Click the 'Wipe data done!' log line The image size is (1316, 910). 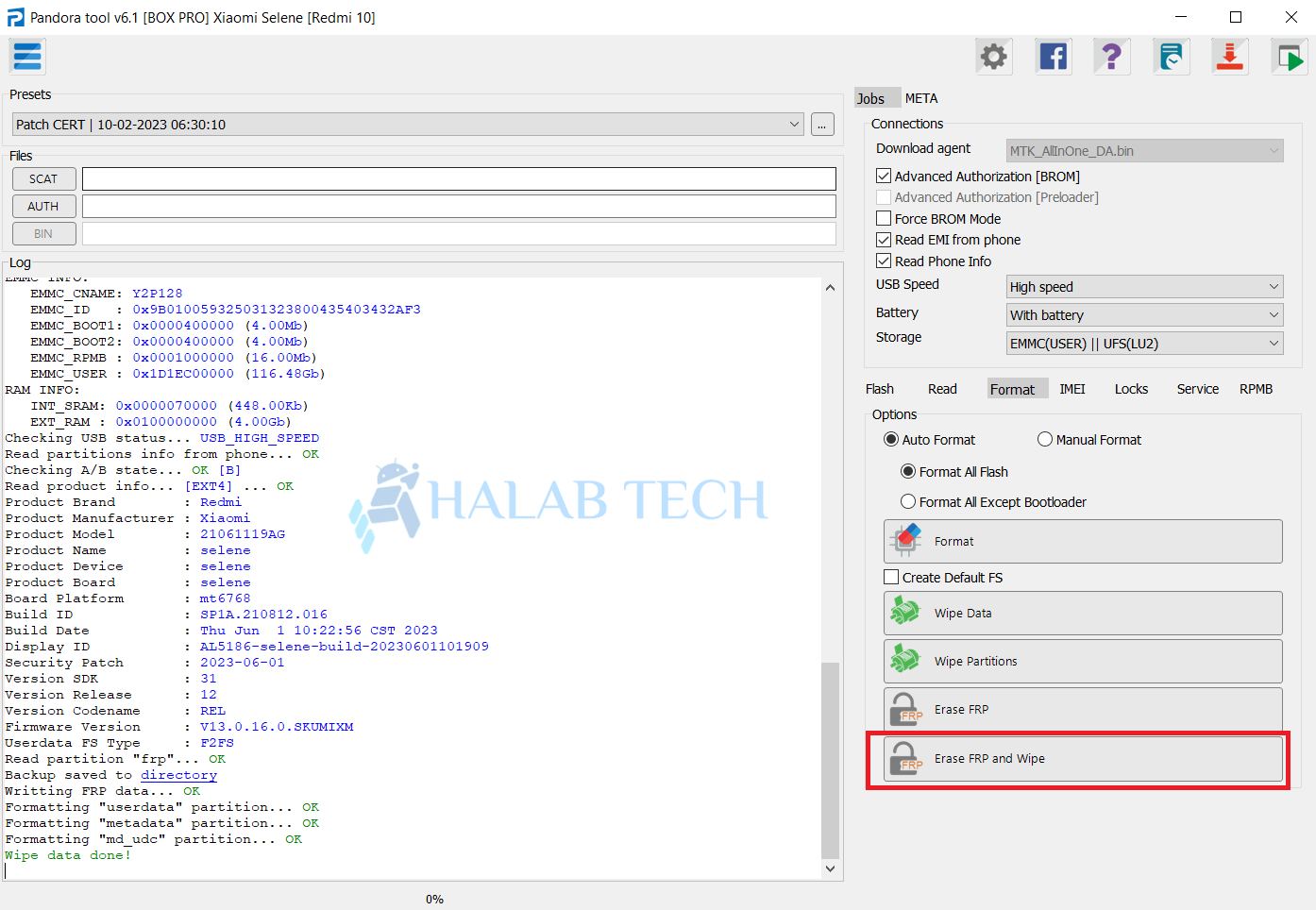coord(68,855)
